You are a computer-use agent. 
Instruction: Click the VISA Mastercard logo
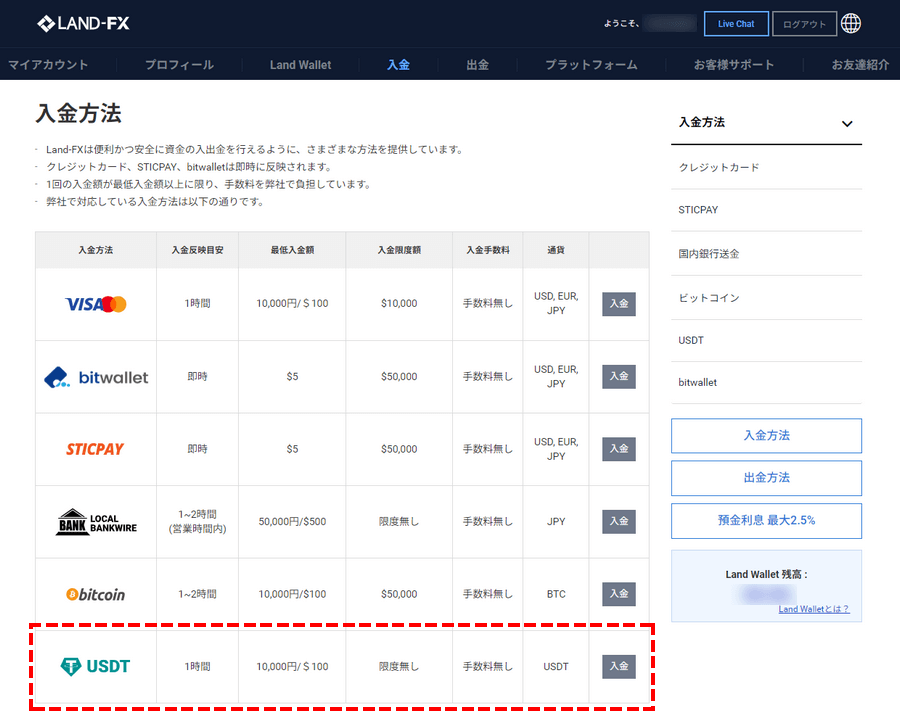(x=95, y=304)
